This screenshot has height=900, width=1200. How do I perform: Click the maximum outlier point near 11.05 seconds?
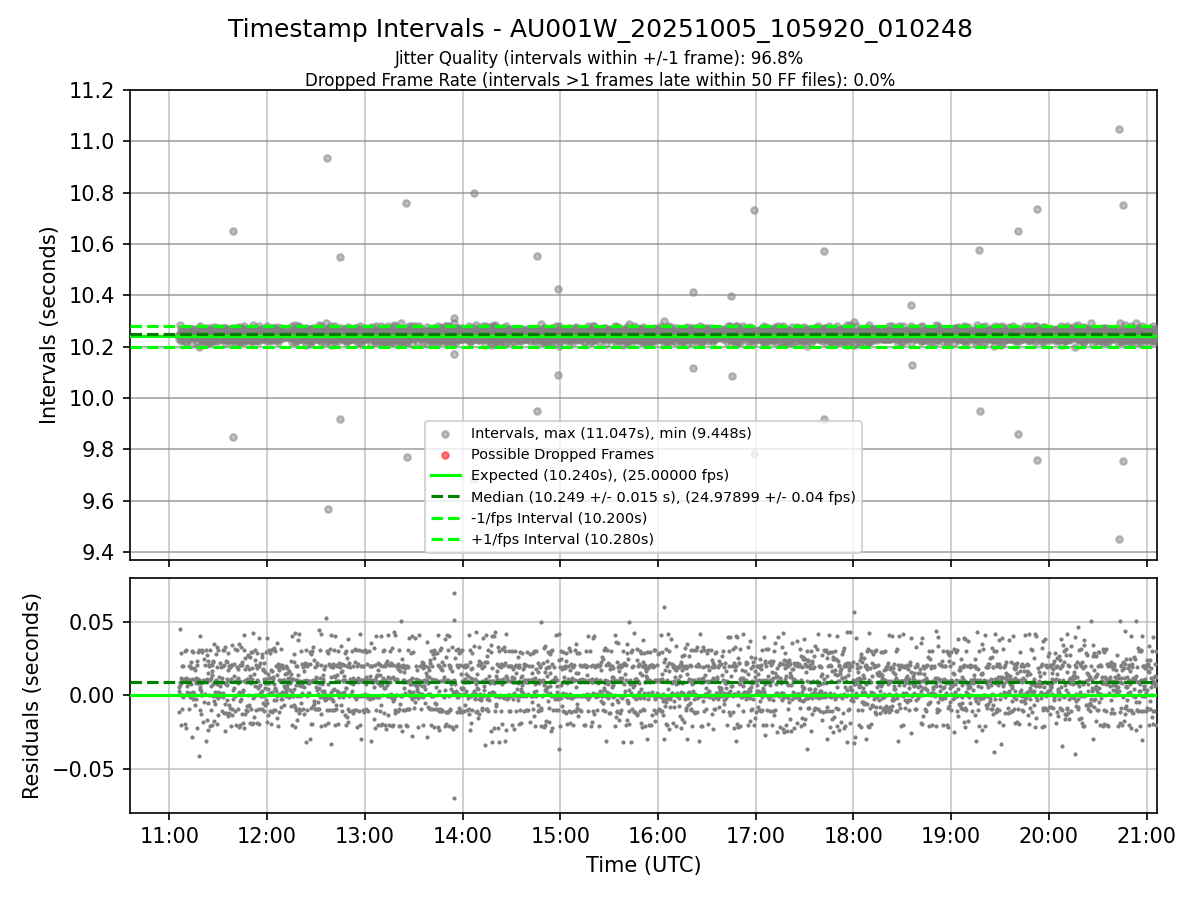click(1119, 129)
